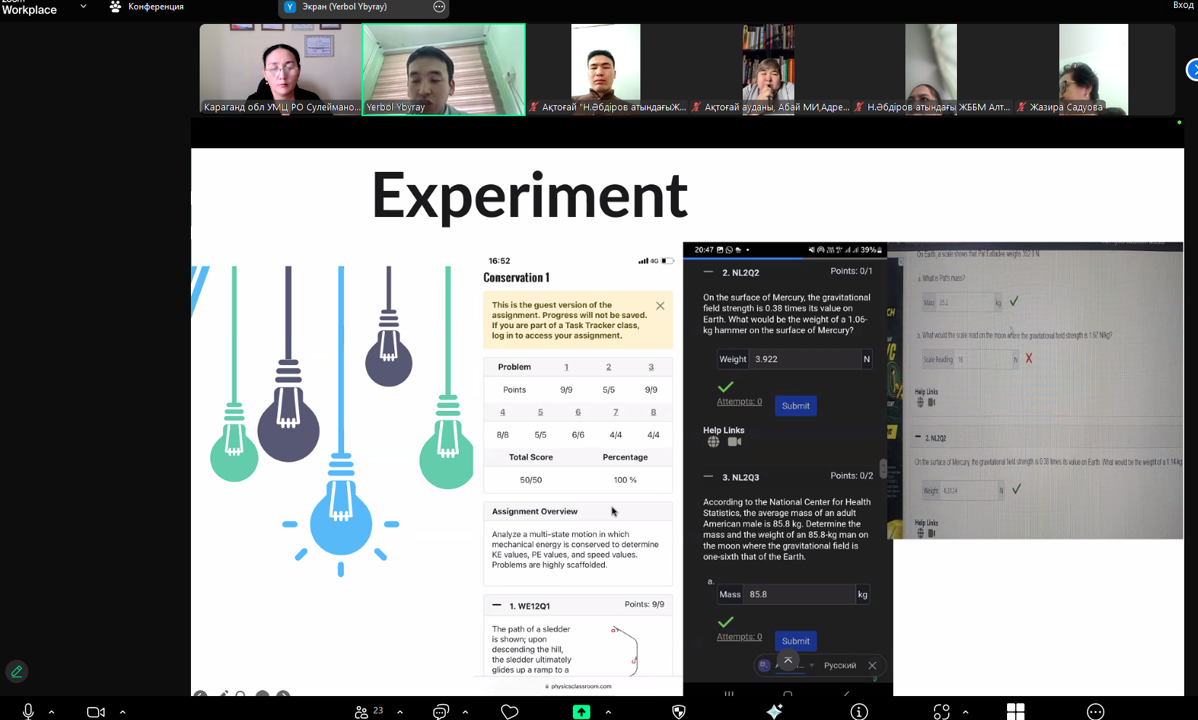The width and height of the screenshot is (1198, 720).
Task: Open the AI Companion sparkle icon
Action: coord(774,711)
